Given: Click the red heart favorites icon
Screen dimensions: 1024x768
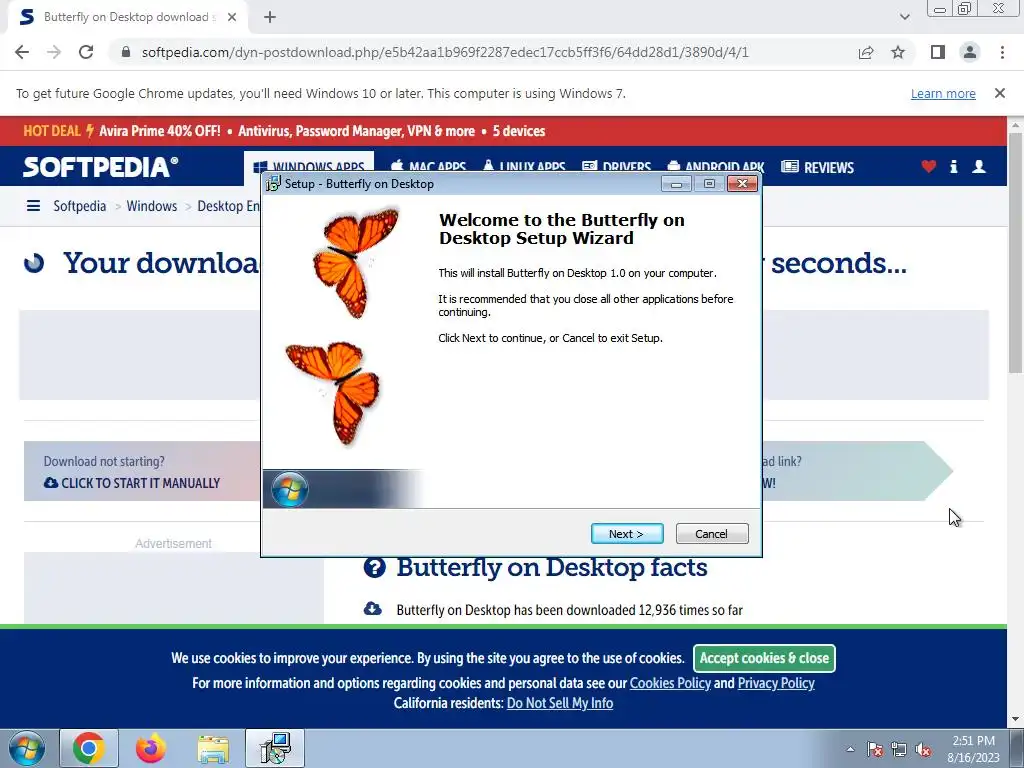Looking at the screenshot, I should [929, 167].
